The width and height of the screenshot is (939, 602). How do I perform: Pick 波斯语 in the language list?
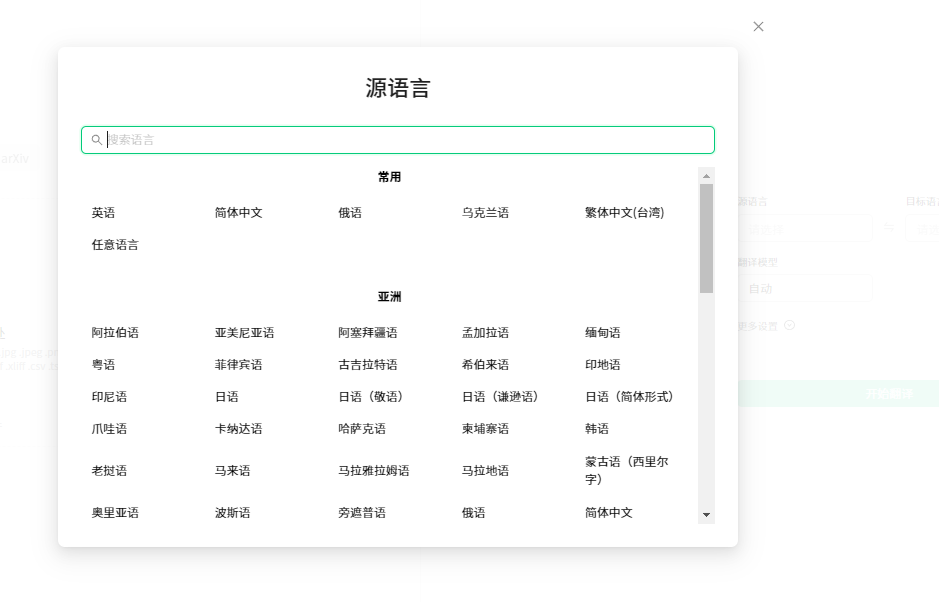[232, 513]
